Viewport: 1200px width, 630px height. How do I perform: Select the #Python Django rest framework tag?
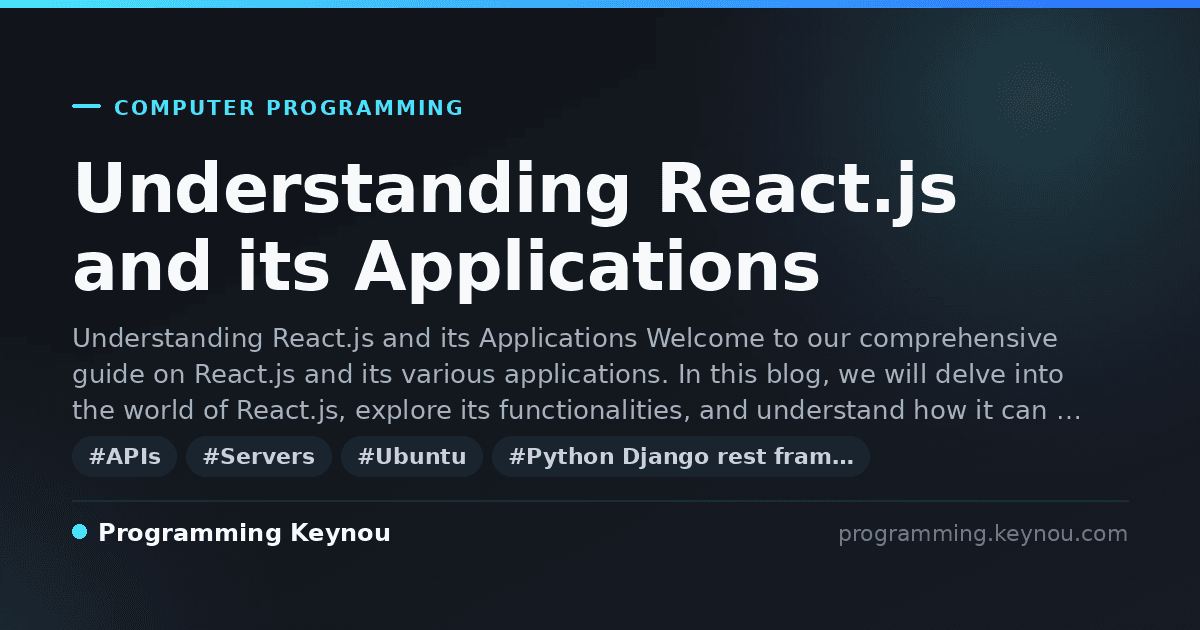[x=681, y=457]
